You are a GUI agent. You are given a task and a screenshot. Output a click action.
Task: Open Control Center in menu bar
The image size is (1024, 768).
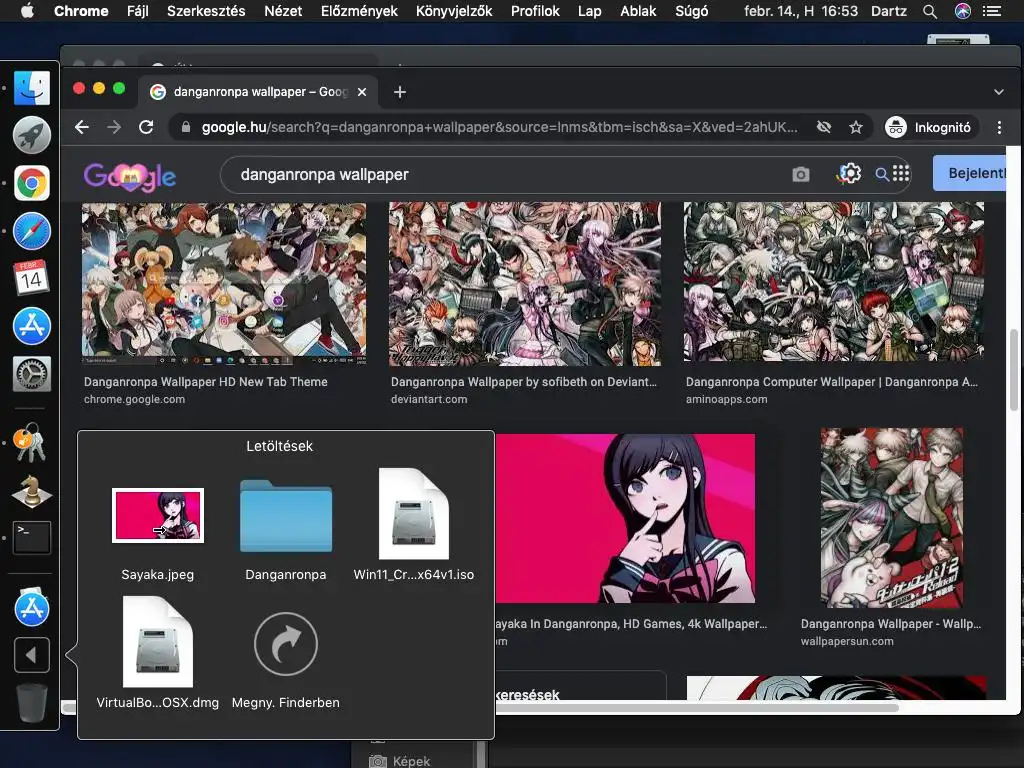pyautogui.click(x=991, y=11)
